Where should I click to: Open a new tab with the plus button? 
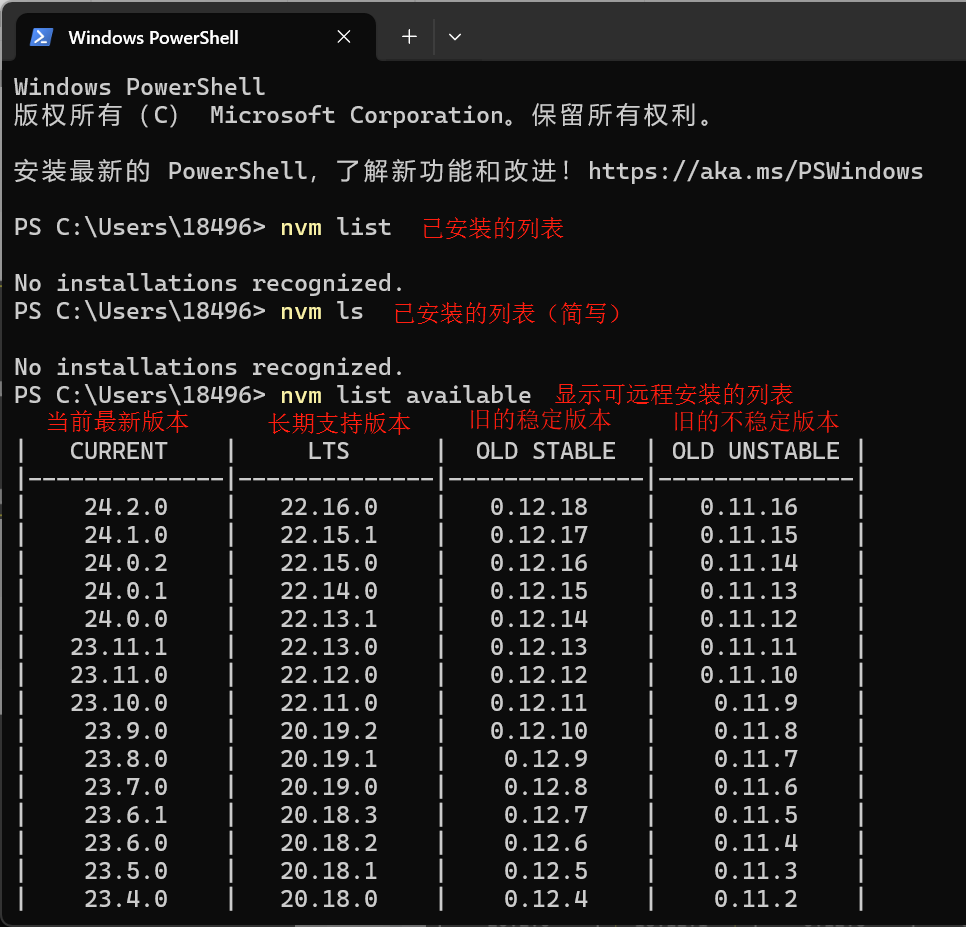409,37
